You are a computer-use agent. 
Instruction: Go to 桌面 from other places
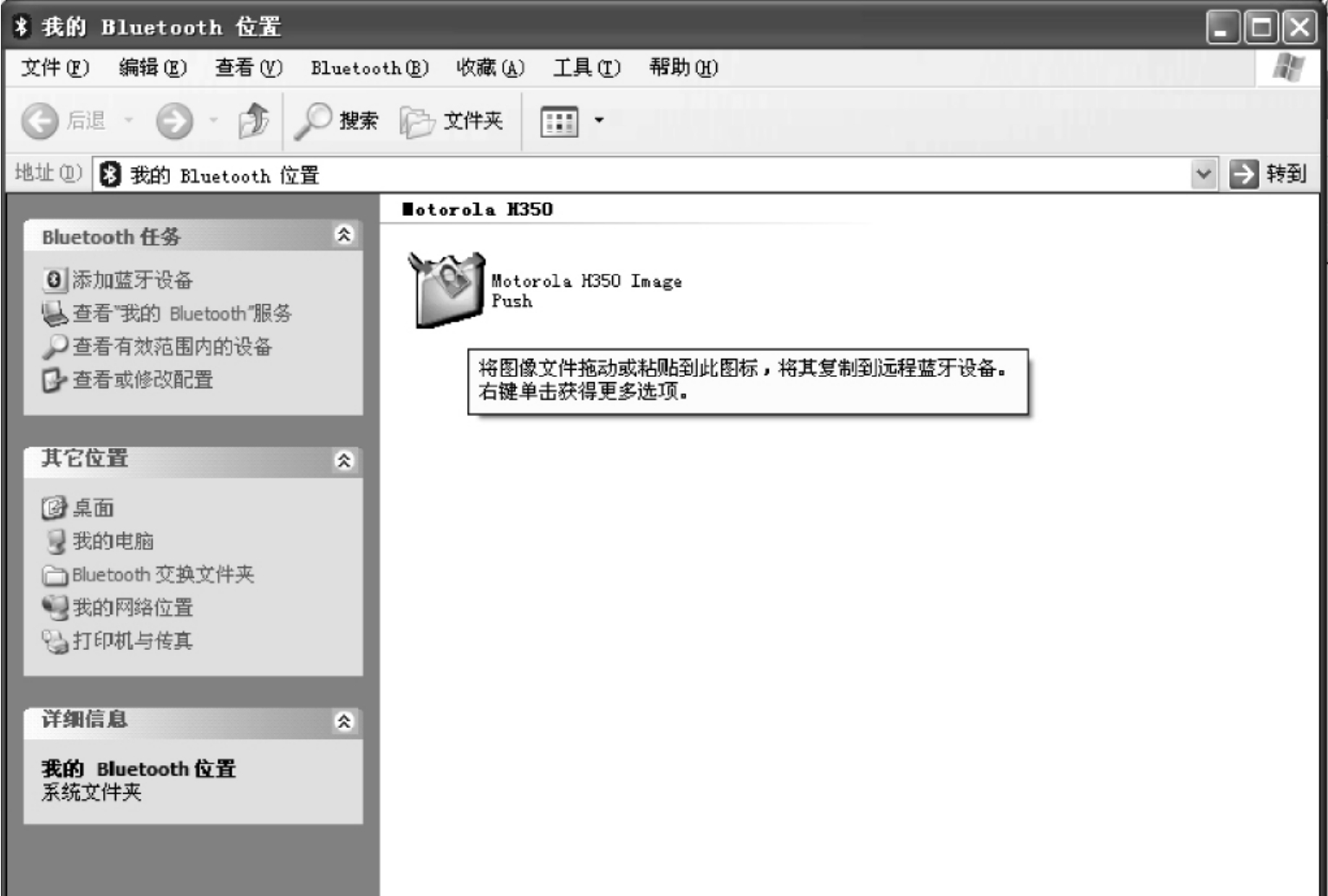tap(94, 508)
